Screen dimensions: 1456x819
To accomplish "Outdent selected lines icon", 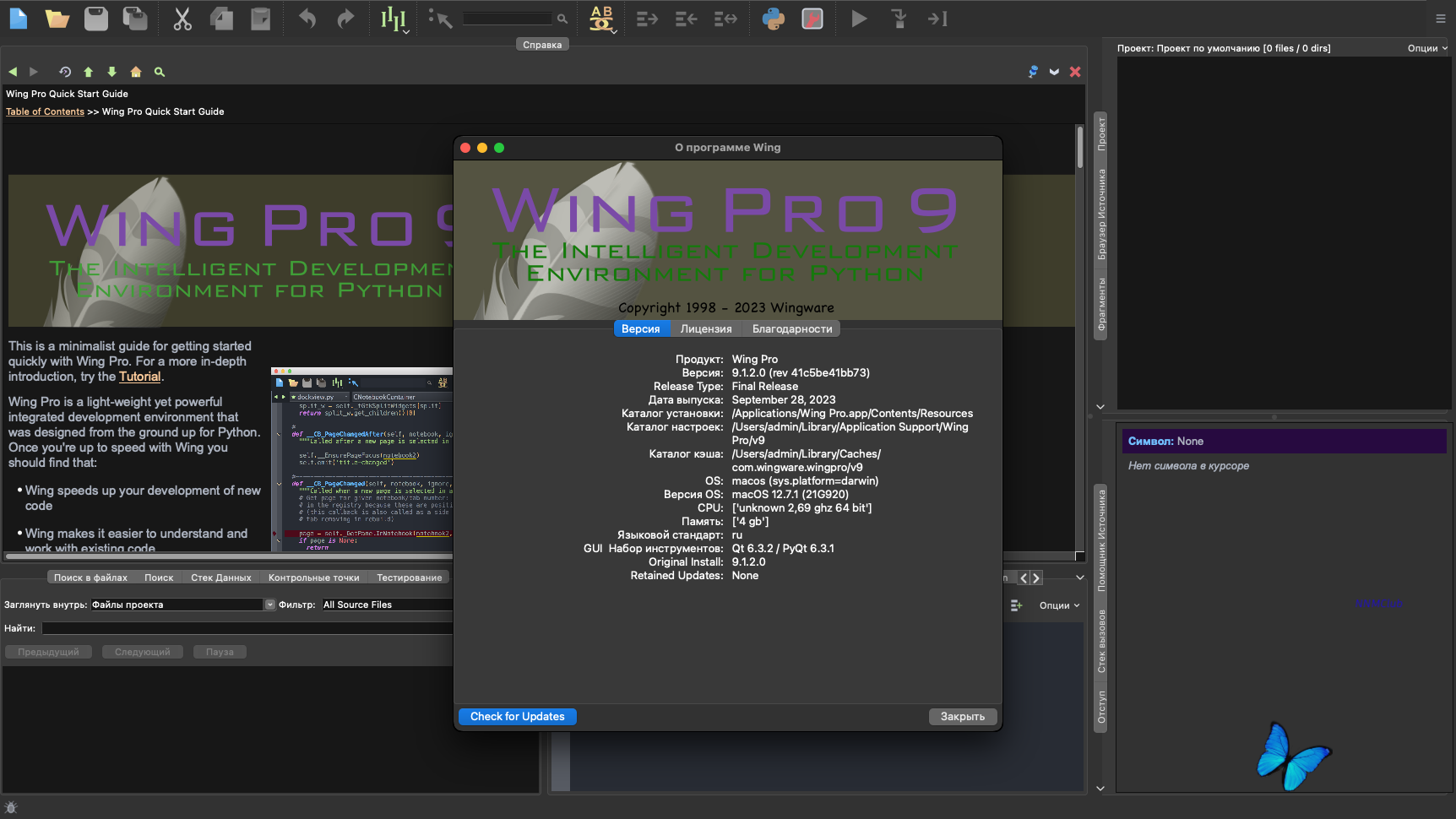I will point(686,19).
